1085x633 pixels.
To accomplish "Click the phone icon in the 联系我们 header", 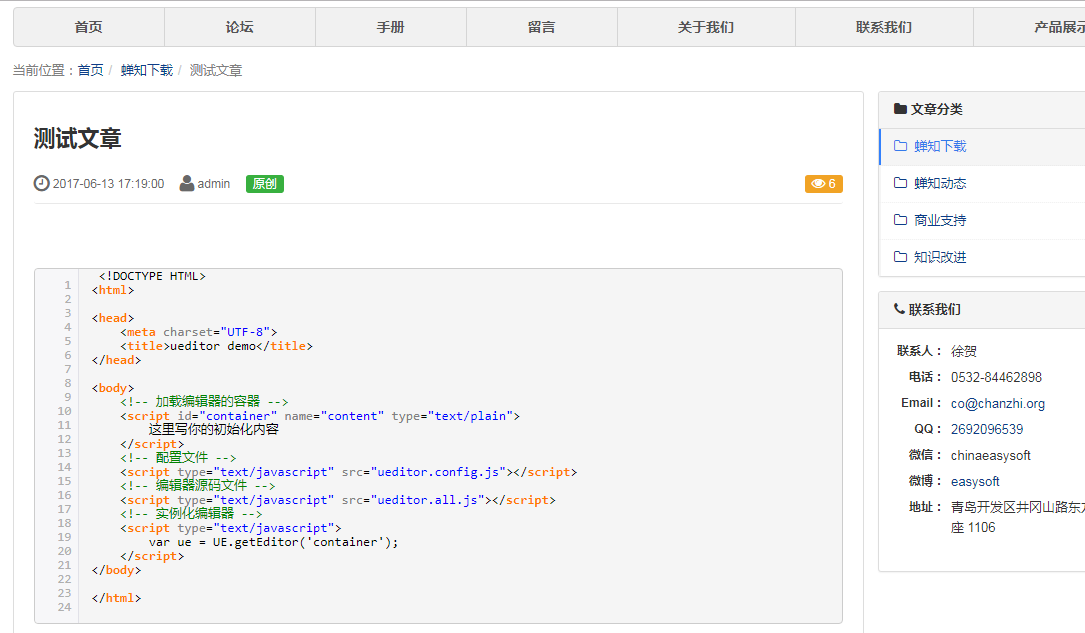I will (899, 309).
